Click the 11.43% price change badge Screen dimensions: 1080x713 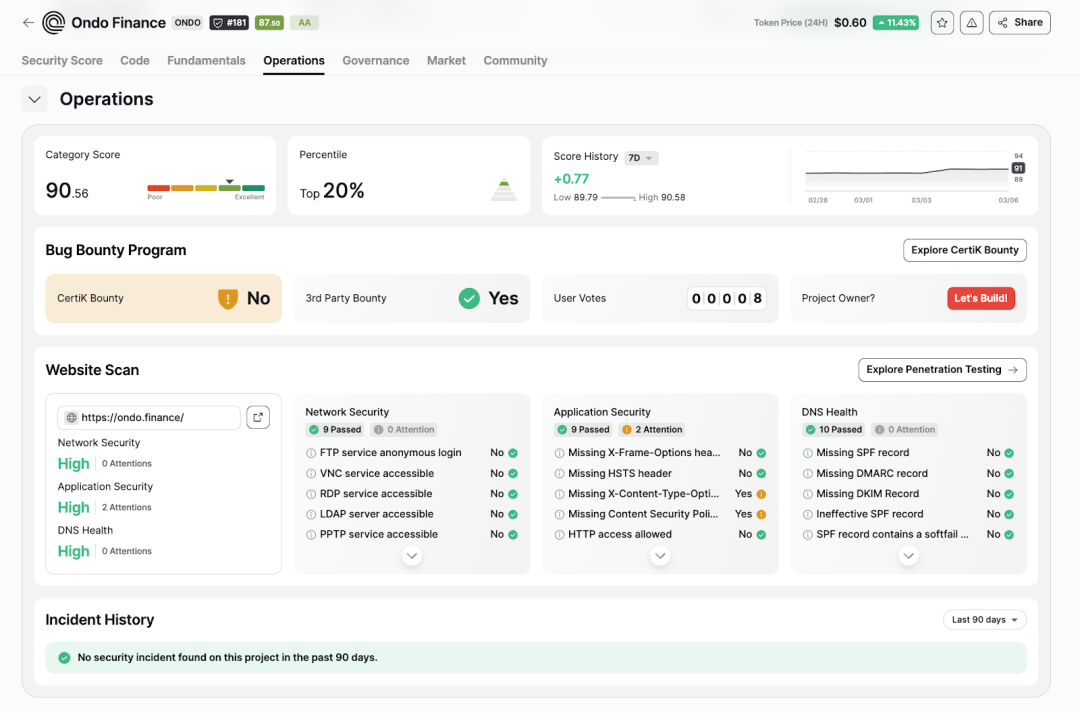pyautogui.click(x=895, y=23)
